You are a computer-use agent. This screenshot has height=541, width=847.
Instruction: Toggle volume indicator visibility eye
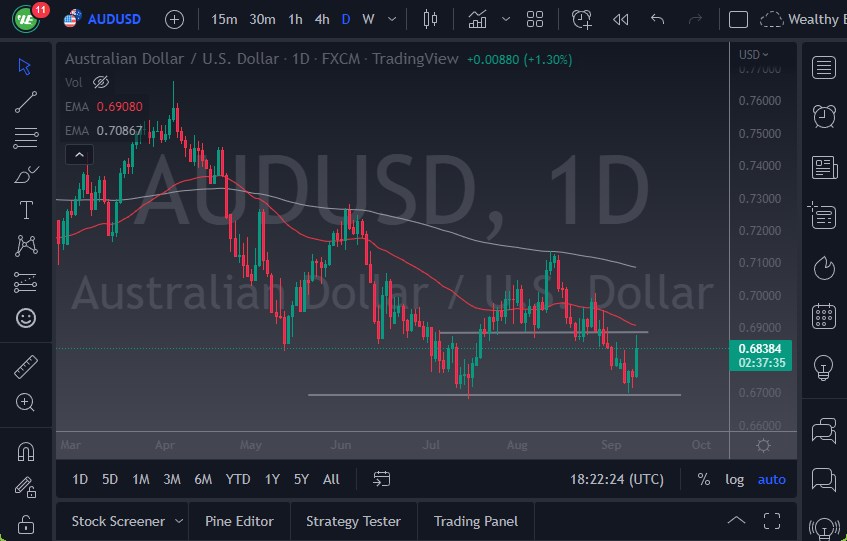101,82
